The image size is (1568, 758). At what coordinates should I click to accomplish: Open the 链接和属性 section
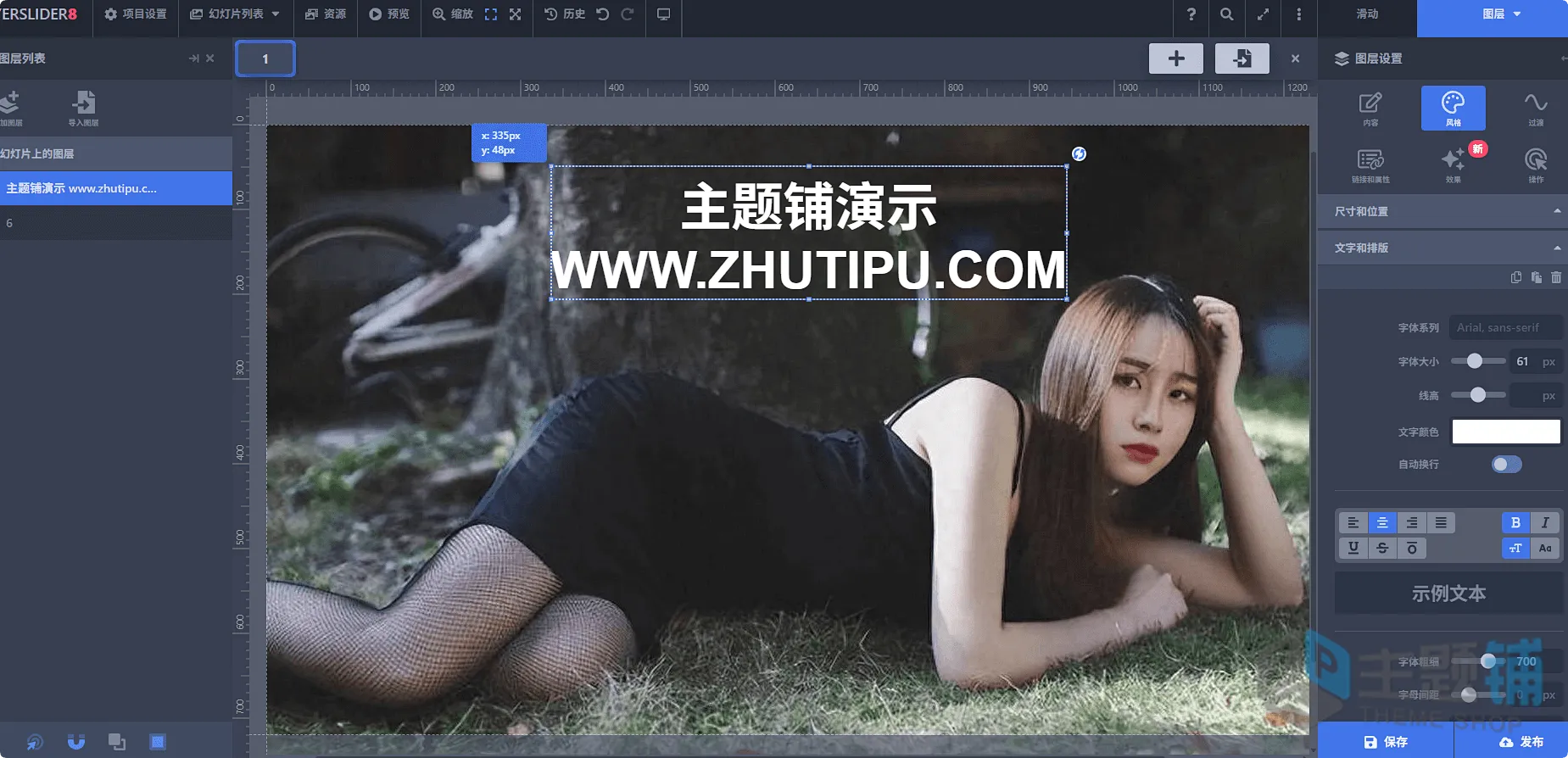(1370, 165)
